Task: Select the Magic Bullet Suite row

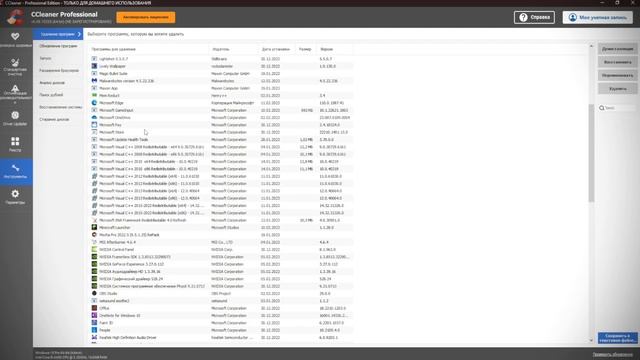Action: point(221,73)
